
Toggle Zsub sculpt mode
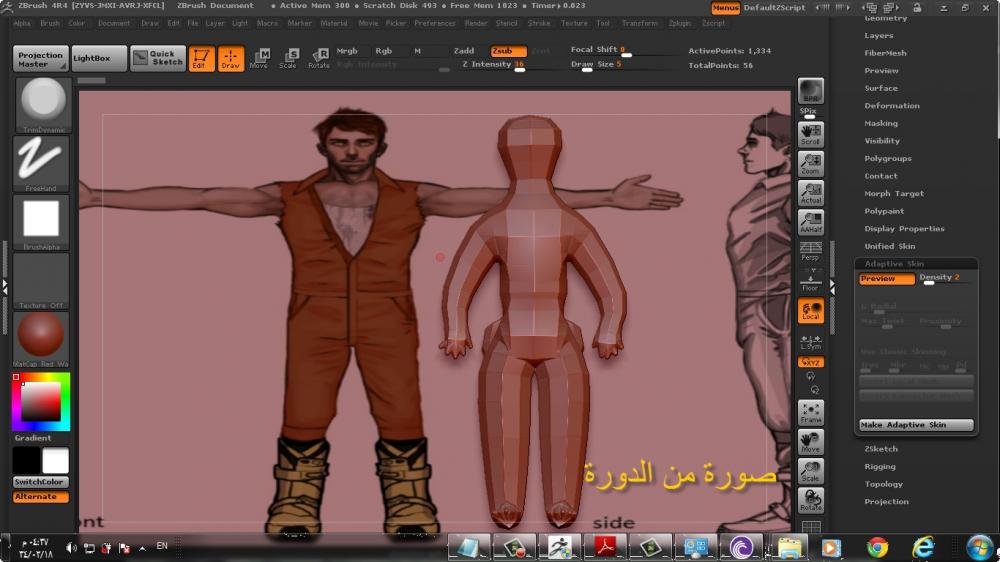pos(508,50)
